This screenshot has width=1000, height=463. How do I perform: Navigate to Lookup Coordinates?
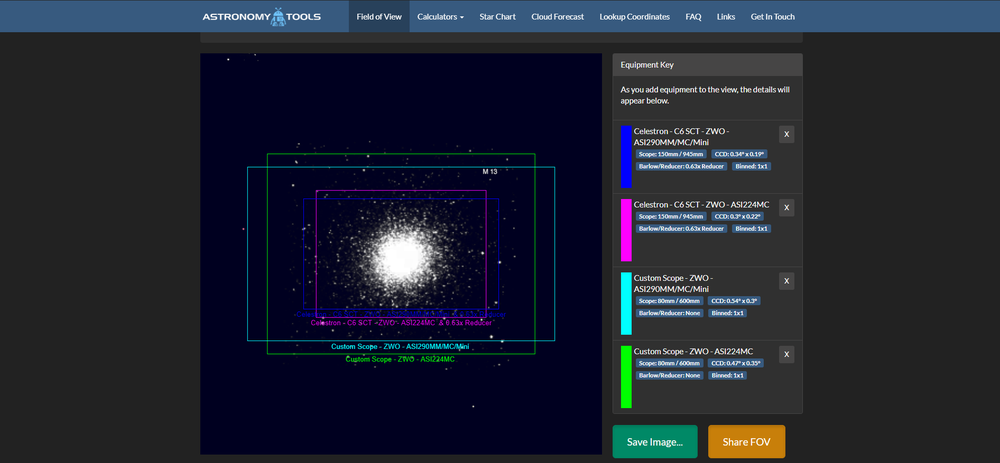(x=636, y=16)
